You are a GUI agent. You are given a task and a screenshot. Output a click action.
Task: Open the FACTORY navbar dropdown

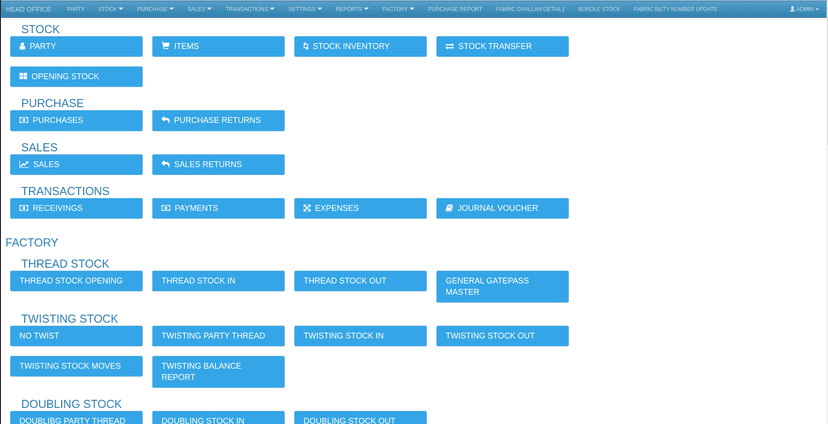pyautogui.click(x=398, y=9)
